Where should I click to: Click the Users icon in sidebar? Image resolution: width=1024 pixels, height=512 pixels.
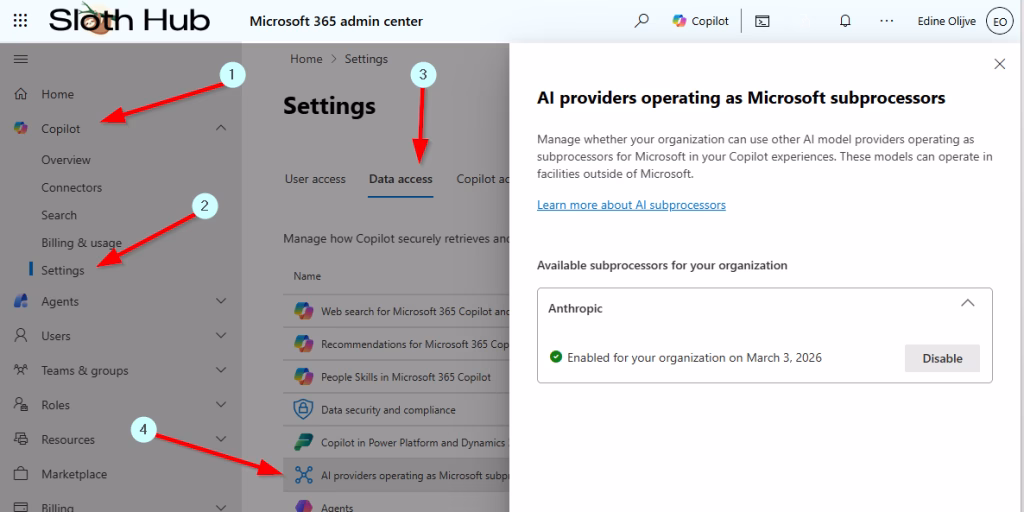pyautogui.click(x=21, y=336)
